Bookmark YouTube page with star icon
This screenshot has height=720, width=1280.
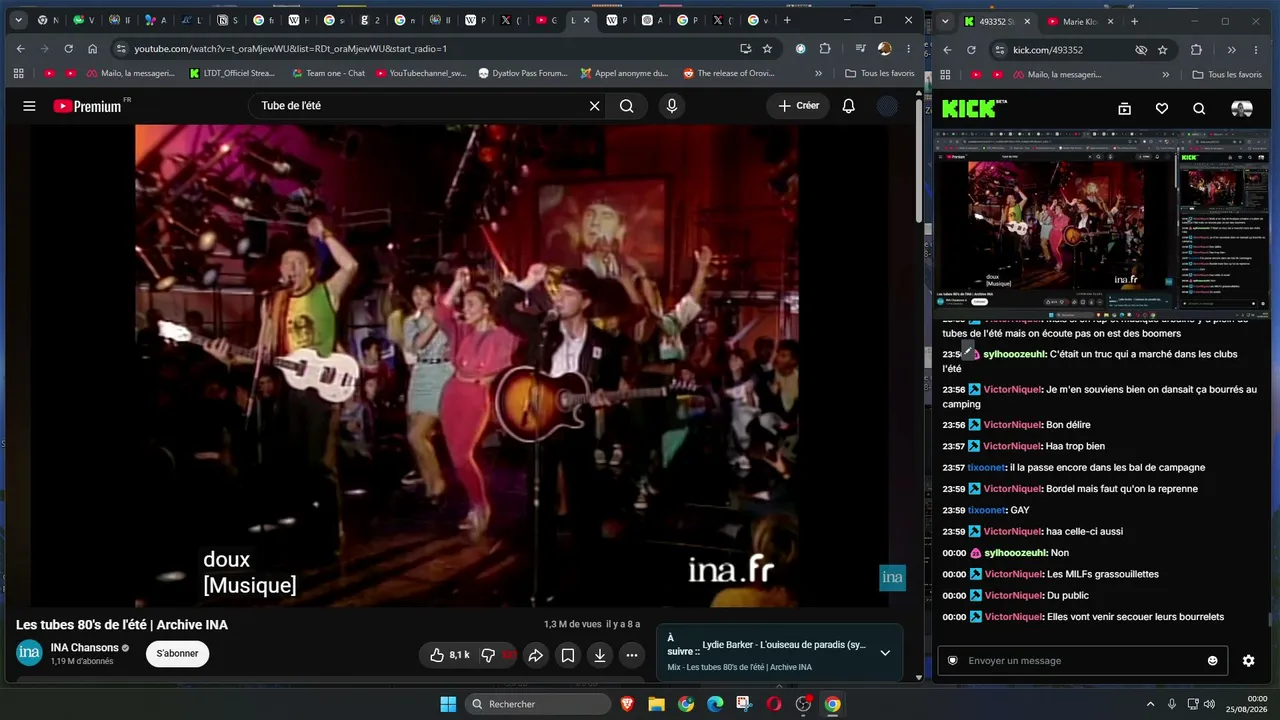[767, 48]
